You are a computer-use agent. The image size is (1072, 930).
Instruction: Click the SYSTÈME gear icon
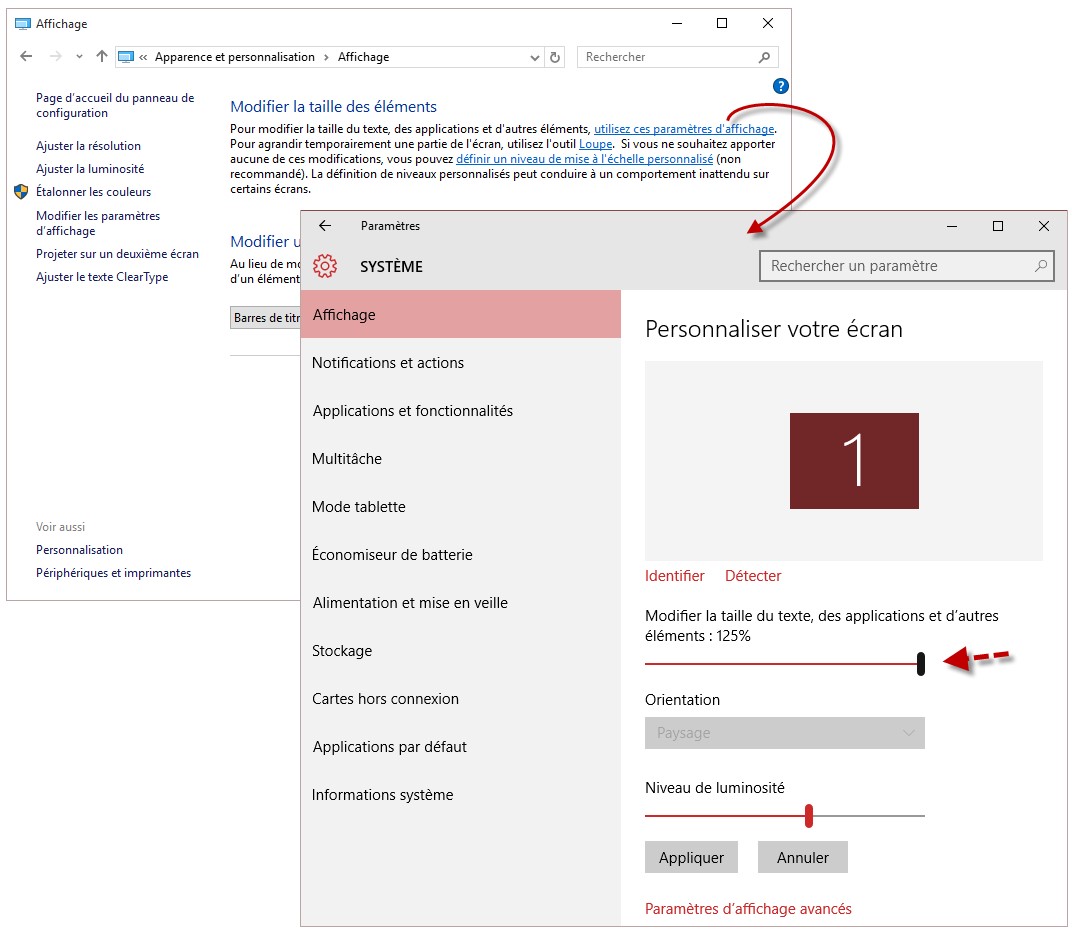click(x=325, y=266)
